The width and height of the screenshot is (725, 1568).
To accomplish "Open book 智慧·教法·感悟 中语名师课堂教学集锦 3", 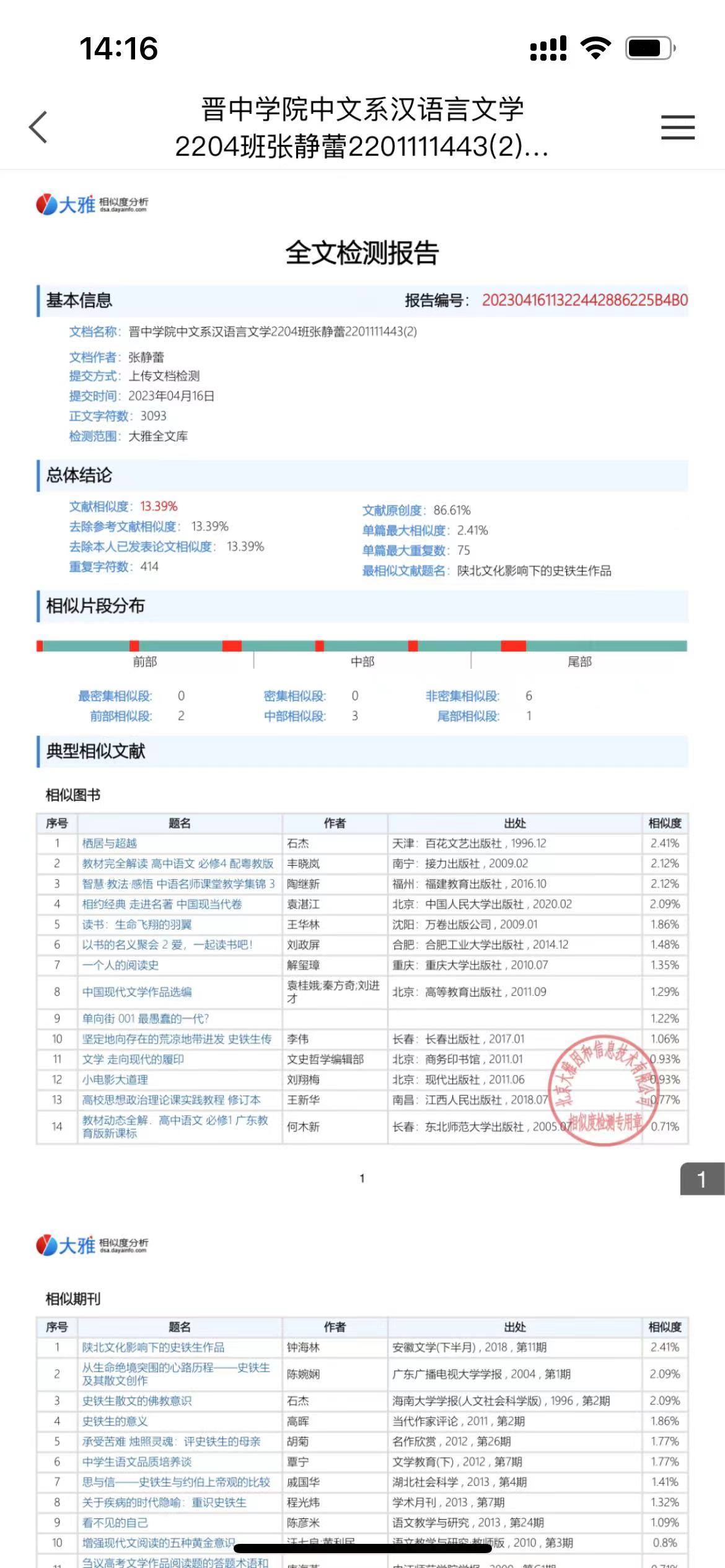I will pos(178,884).
